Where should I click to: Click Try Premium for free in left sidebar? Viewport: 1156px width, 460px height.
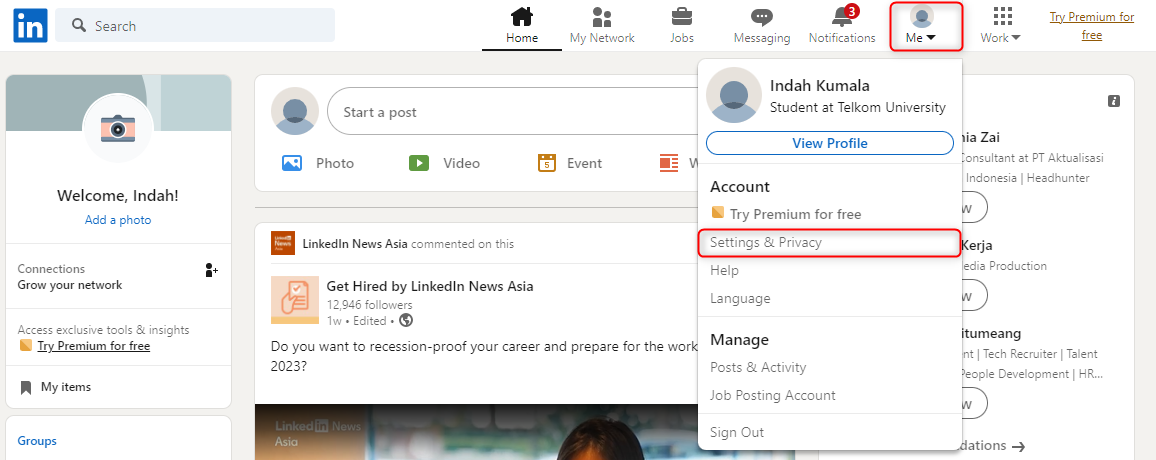(x=94, y=346)
